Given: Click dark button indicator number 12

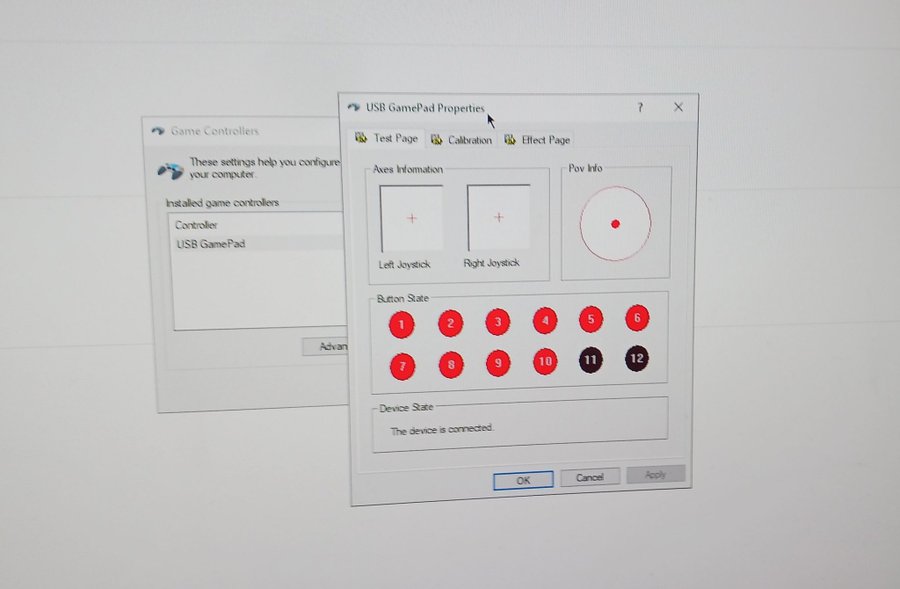Looking at the screenshot, I should tap(637, 358).
